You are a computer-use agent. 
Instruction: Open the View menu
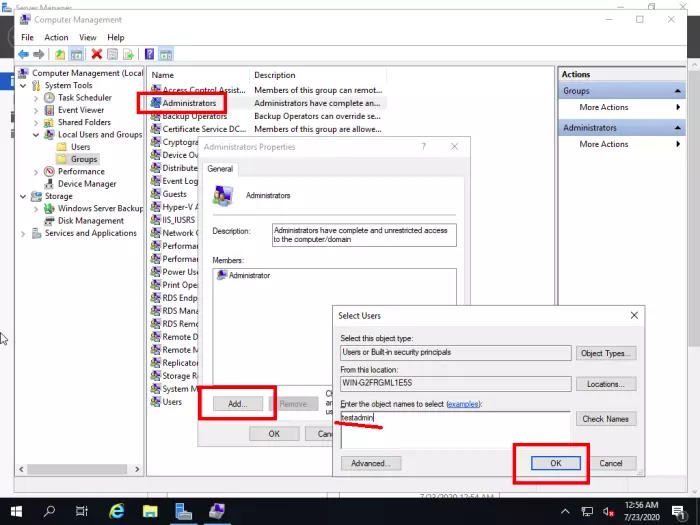tap(88, 38)
